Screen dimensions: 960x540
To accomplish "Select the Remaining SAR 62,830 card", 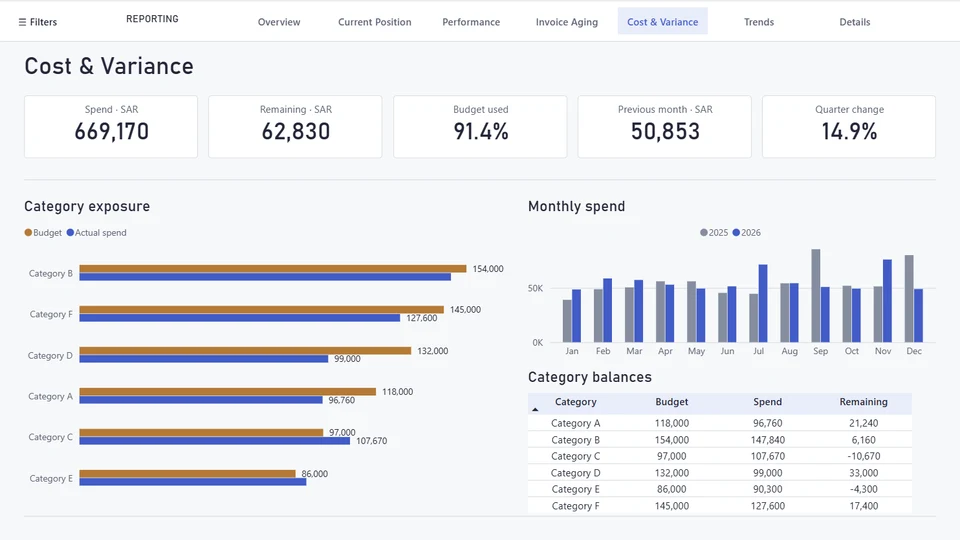I will tap(295, 127).
